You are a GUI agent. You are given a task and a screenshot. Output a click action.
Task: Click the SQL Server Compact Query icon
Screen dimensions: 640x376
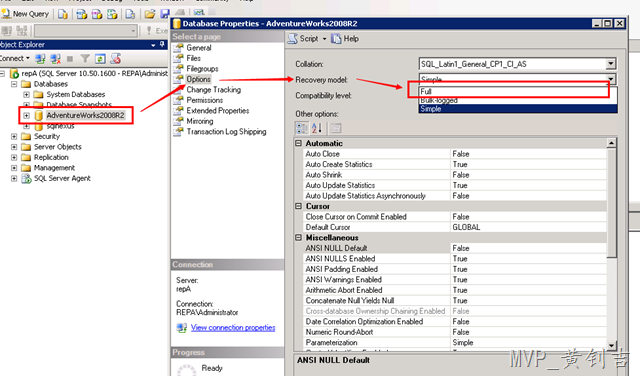(130, 14)
